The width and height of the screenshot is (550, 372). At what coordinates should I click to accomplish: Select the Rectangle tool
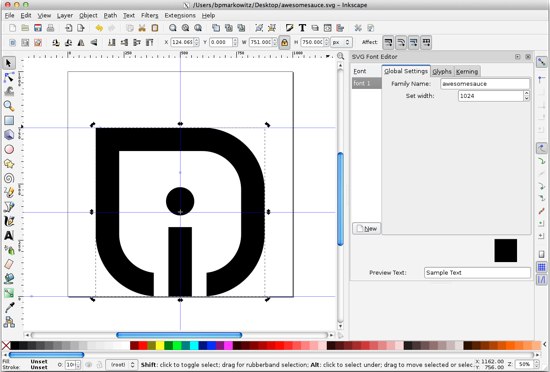[9, 120]
